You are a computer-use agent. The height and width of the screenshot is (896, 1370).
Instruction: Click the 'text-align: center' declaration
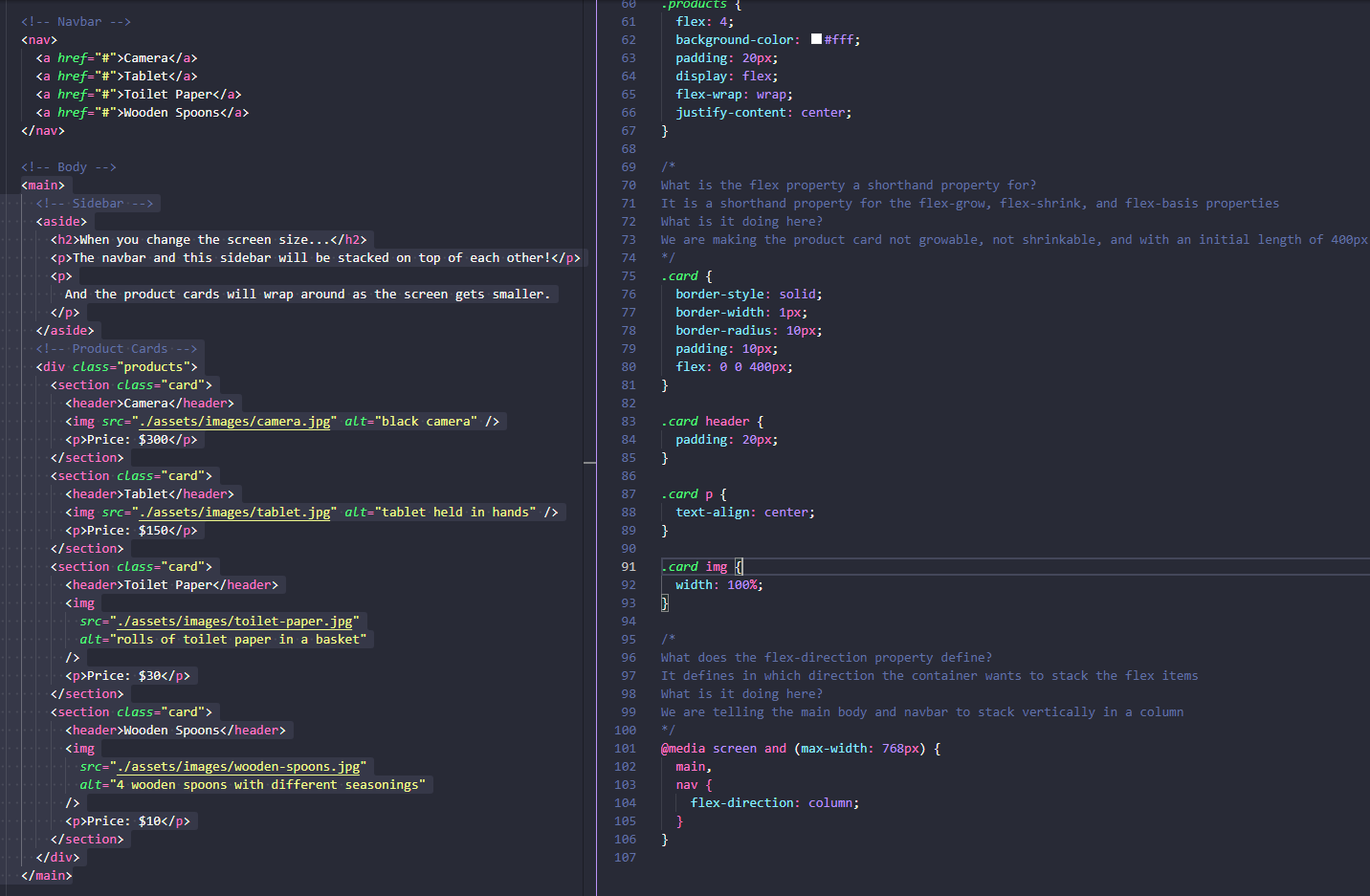click(745, 512)
